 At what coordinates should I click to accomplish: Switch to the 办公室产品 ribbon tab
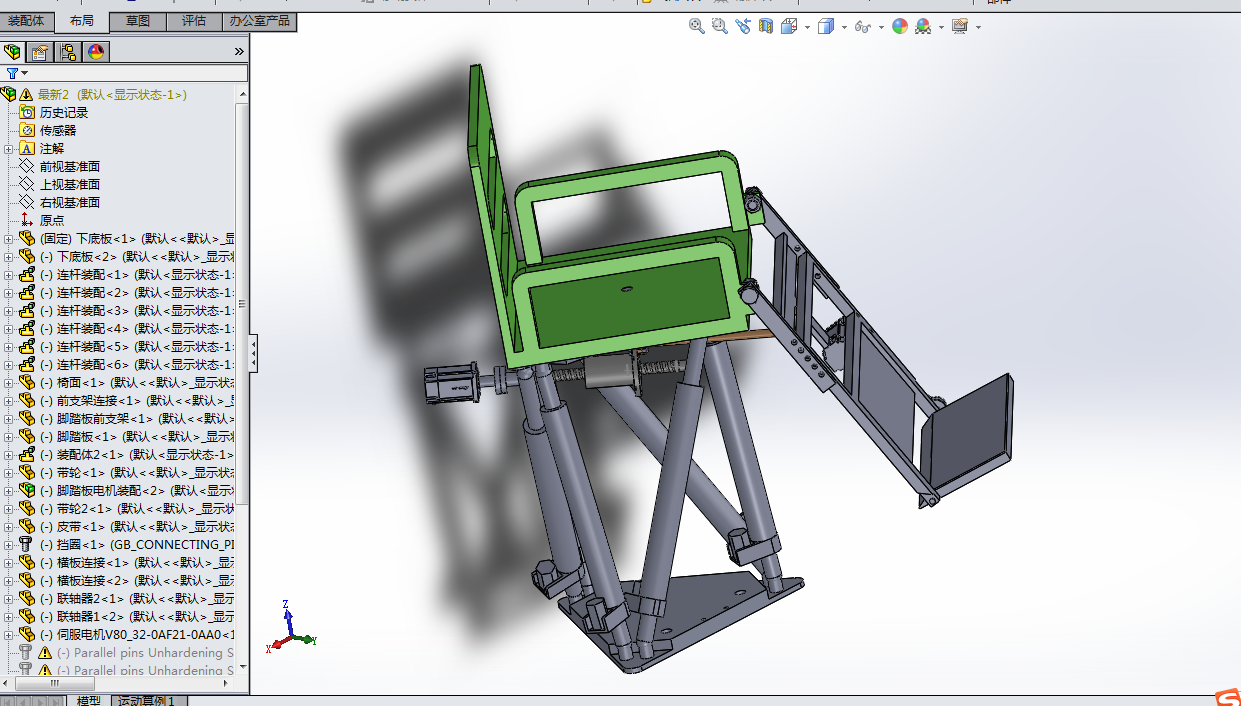pos(260,21)
